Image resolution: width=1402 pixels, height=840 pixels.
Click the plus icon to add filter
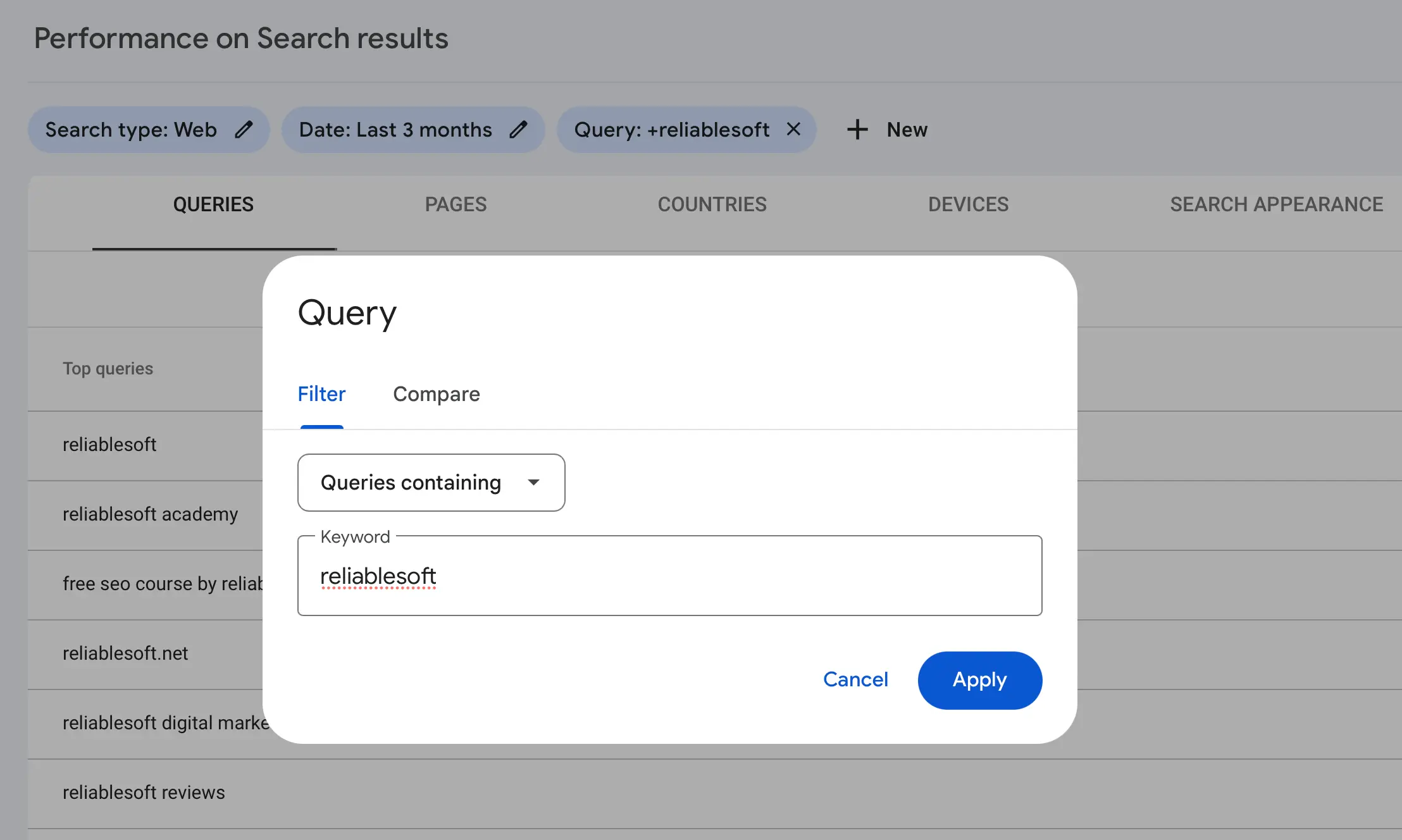click(857, 130)
